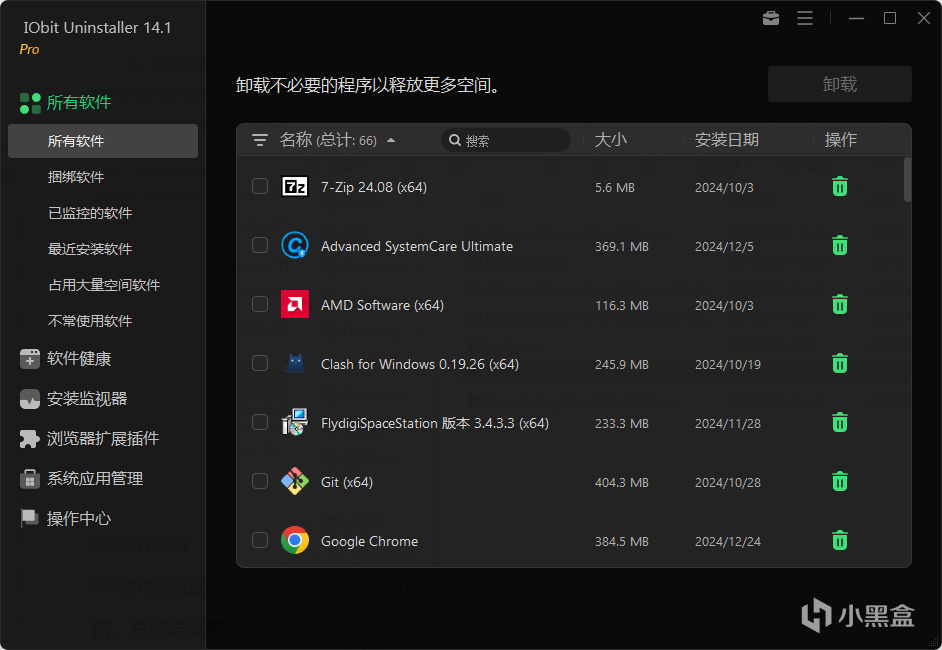Screen dimensions: 942x650
Task: Click the trash icon for Advanced SystemCare Ultimate
Action: 840,246
